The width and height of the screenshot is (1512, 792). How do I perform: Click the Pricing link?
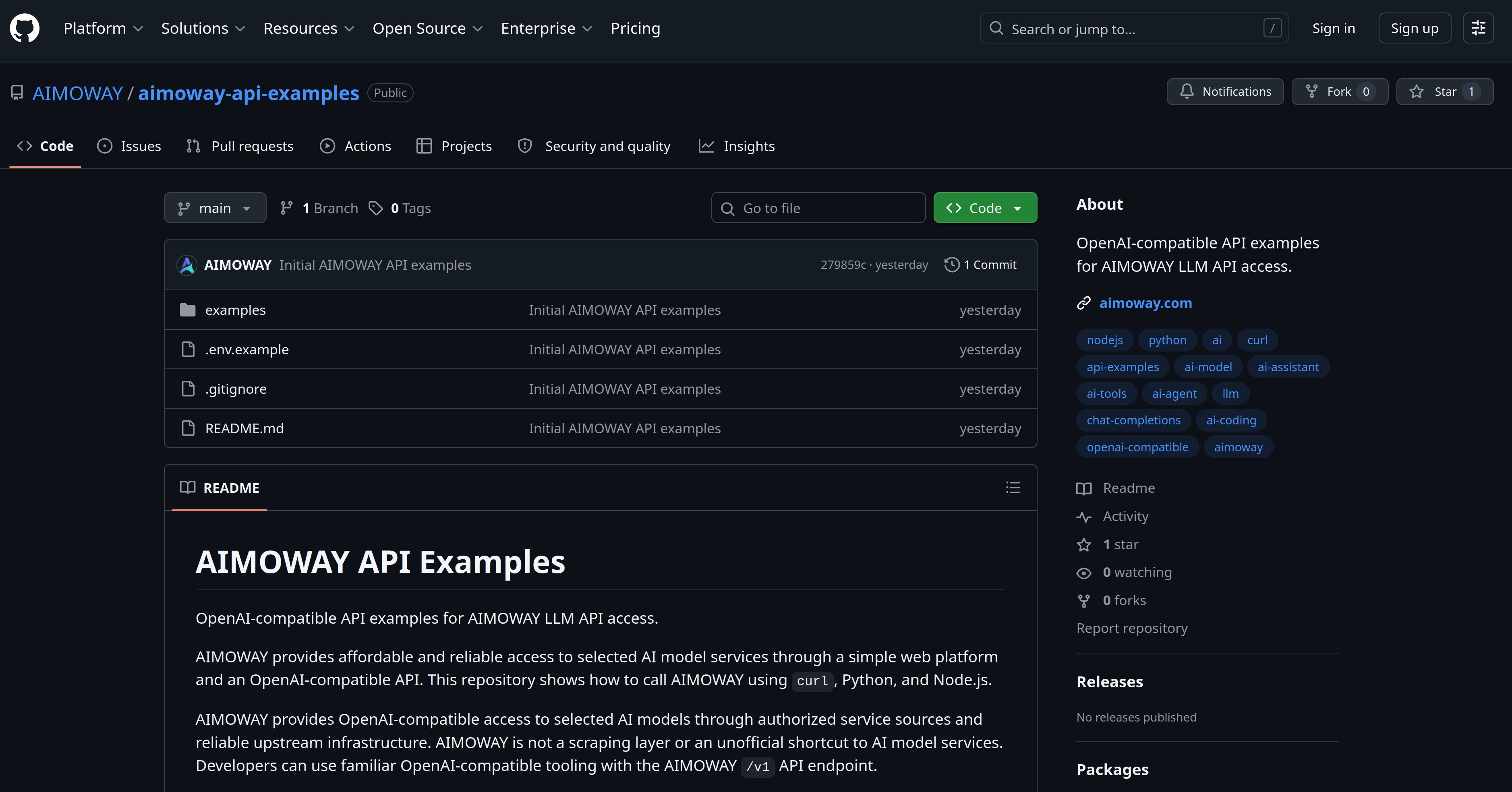635,28
